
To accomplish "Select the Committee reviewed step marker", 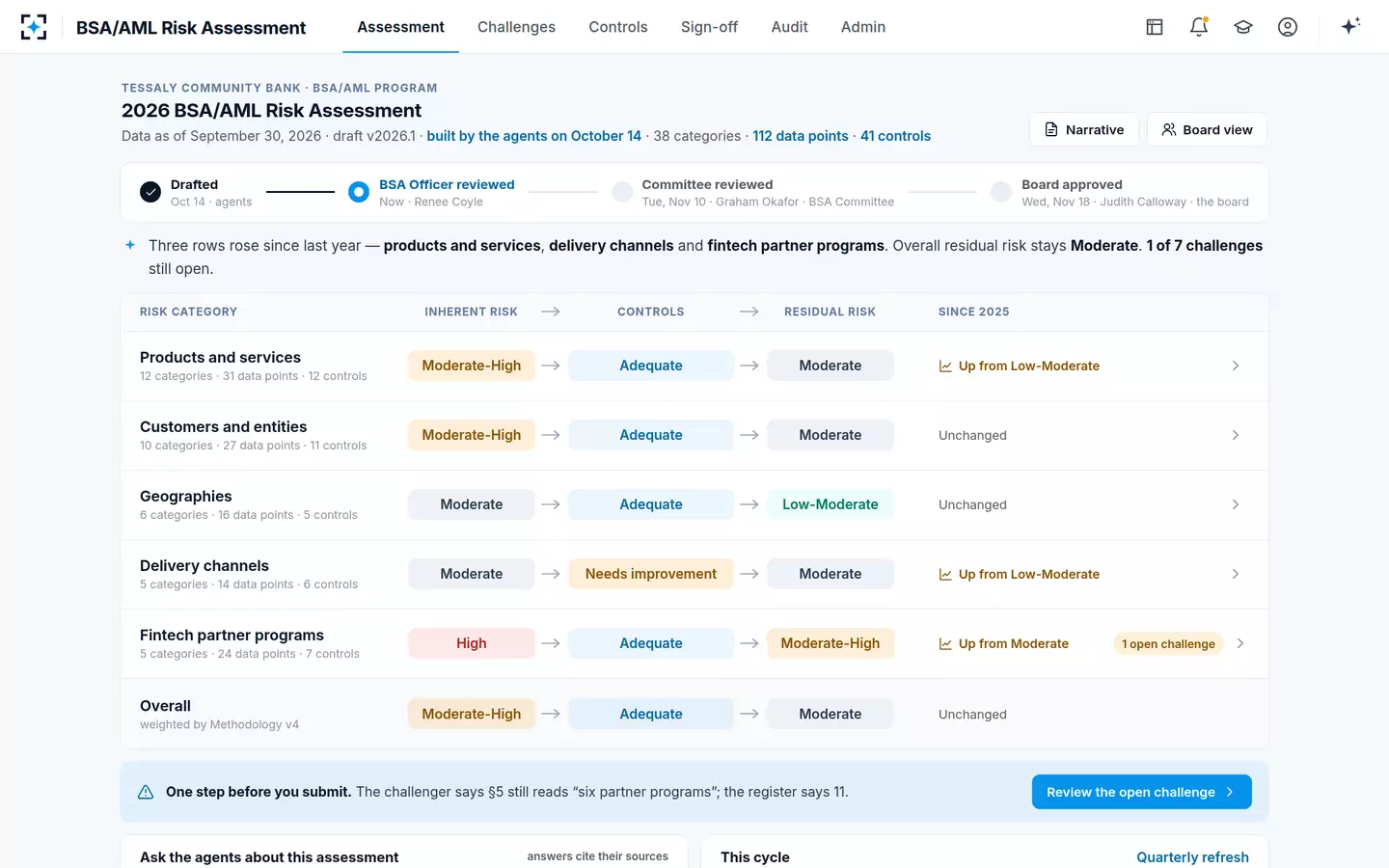I will click(x=622, y=192).
